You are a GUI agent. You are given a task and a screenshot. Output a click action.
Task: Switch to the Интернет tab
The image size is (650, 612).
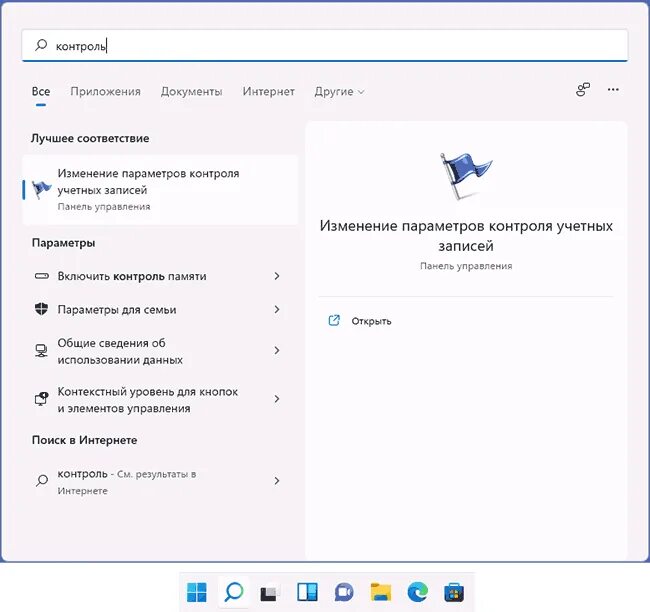click(269, 91)
